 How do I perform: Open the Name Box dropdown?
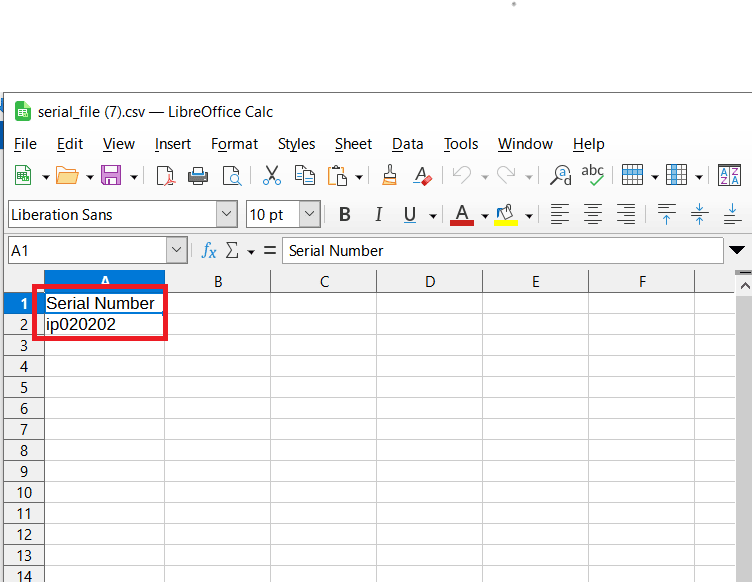[176, 250]
